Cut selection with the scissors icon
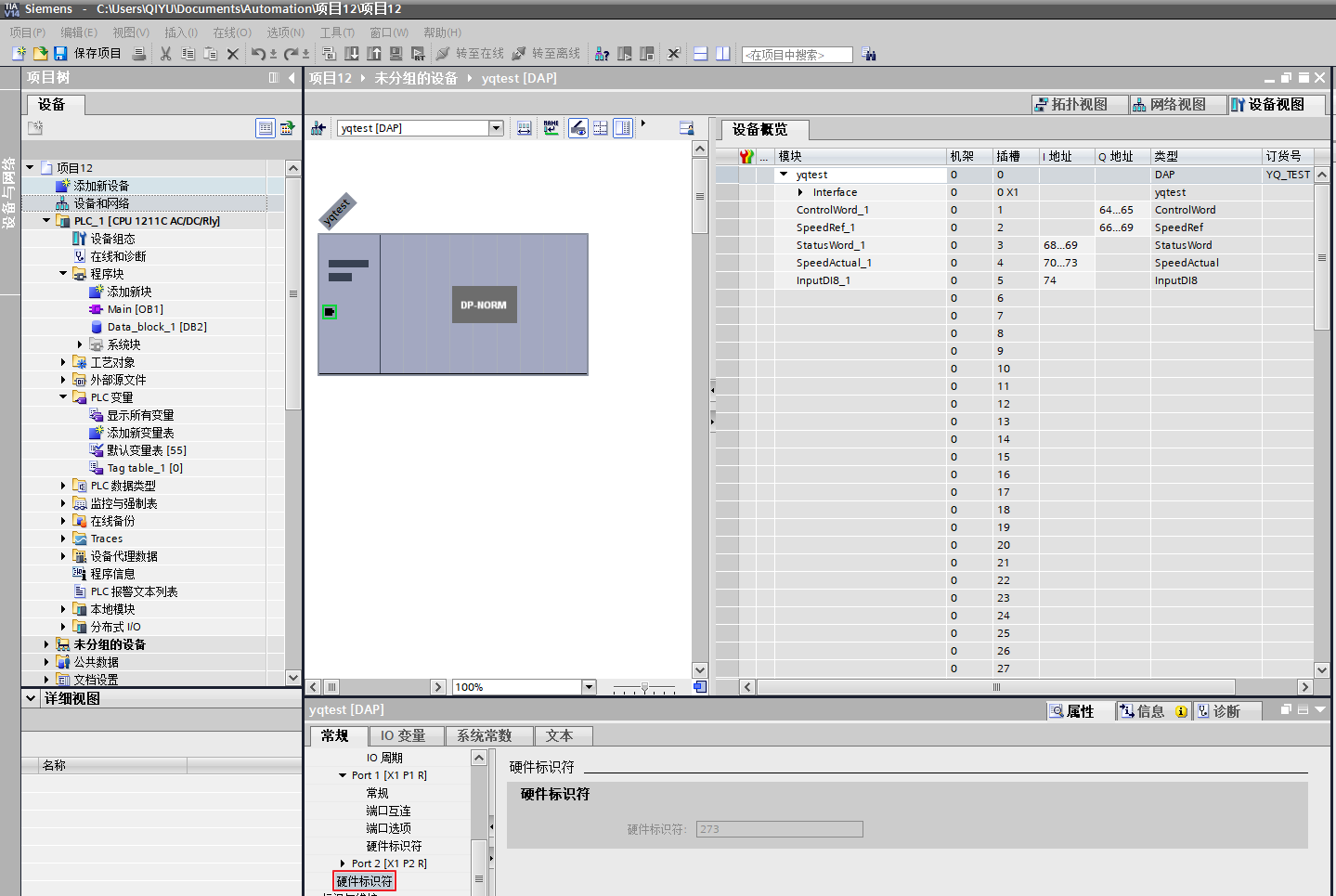This screenshot has width=1336, height=896. pyautogui.click(x=165, y=54)
